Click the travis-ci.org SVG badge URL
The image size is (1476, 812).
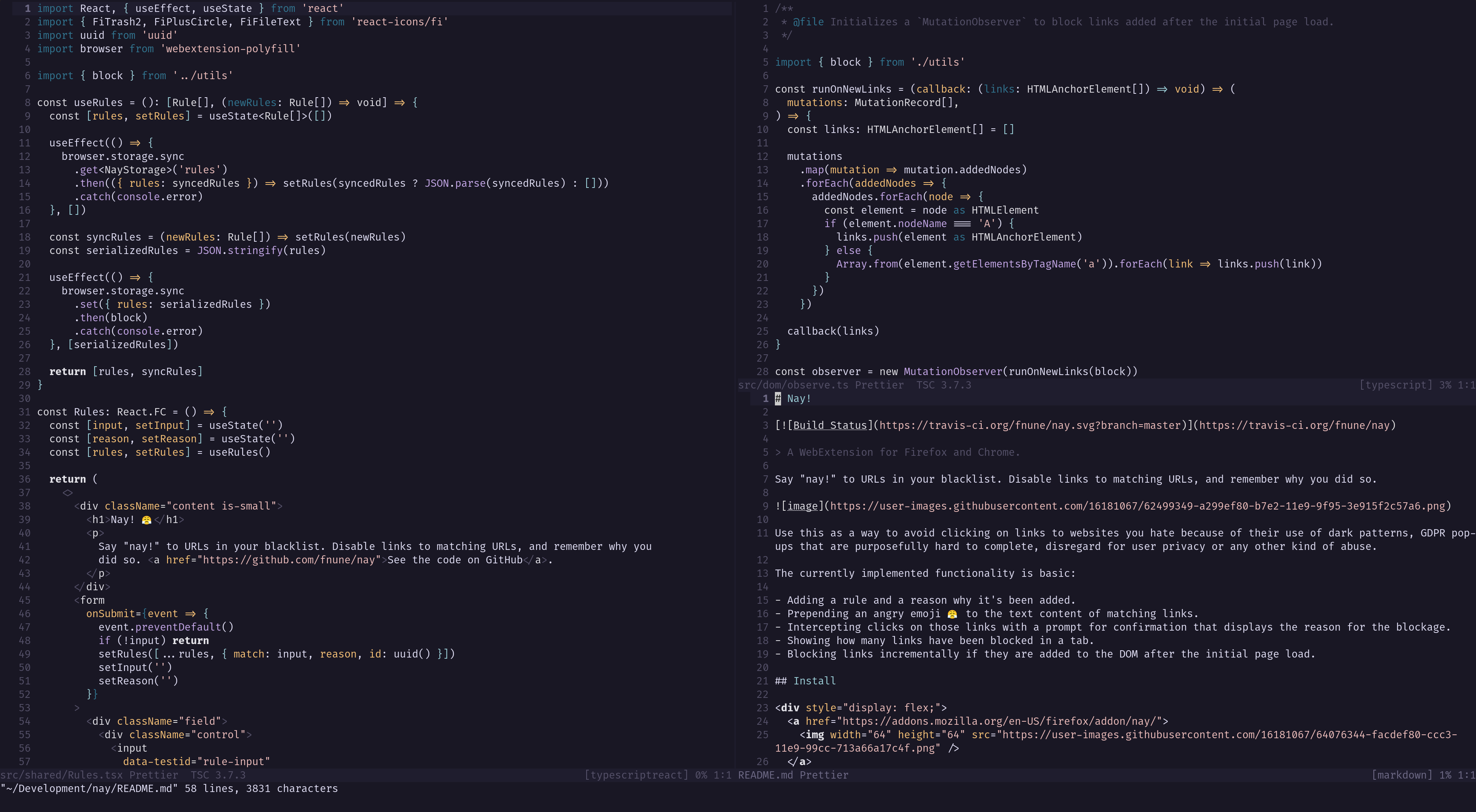1030,425
